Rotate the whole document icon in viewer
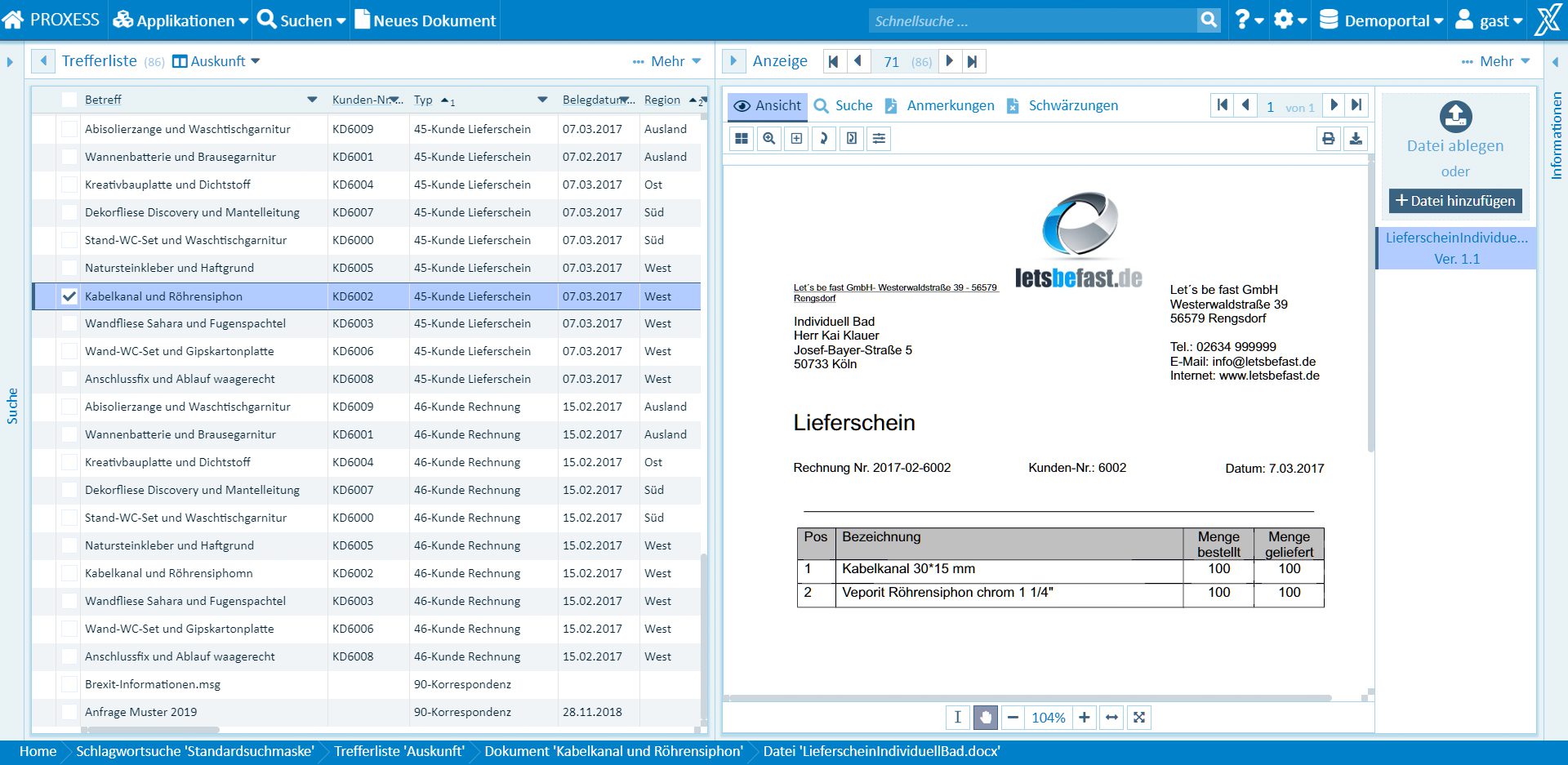The height and width of the screenshot is (765, 1568). coord(851,139)
